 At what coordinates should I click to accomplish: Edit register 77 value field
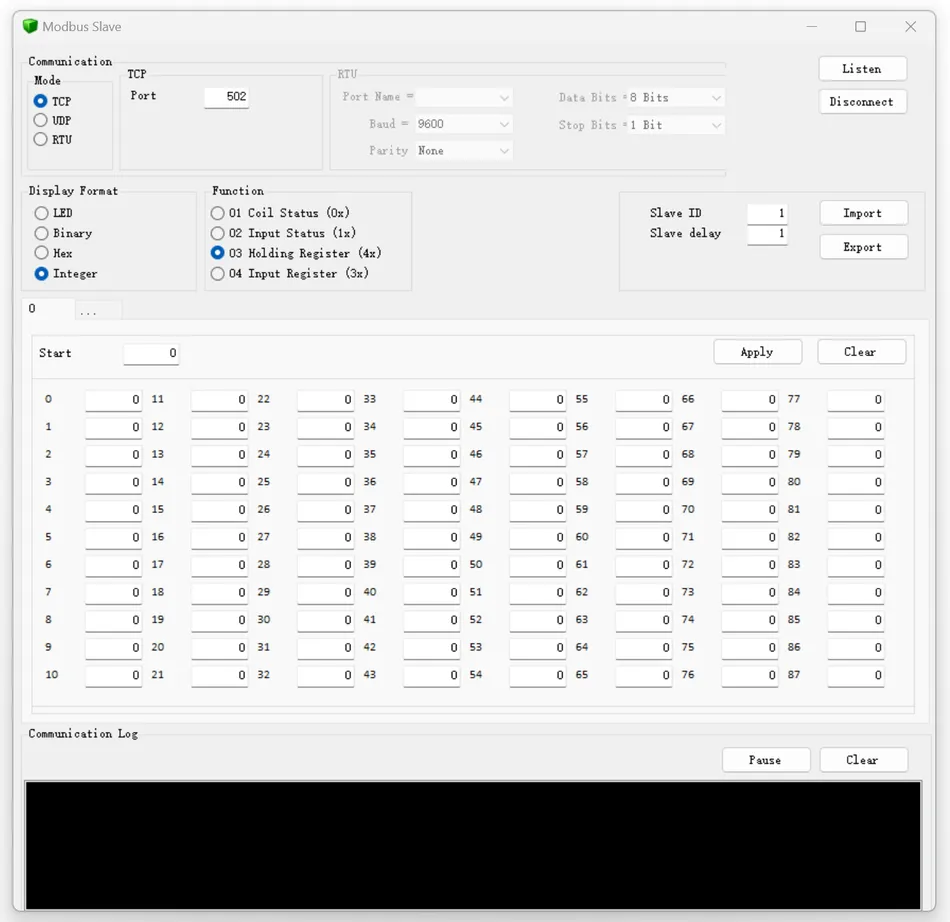tap(855, 400)
